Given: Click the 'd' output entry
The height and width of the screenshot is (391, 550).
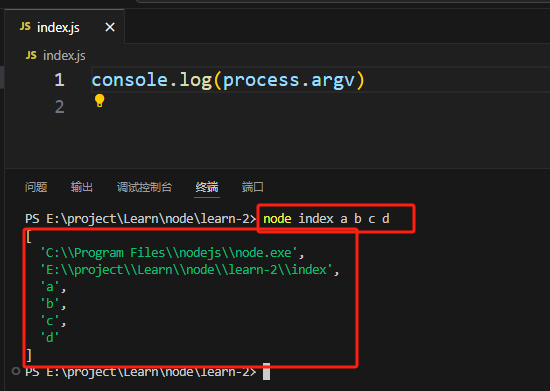Looking at the screenshot, I should click(49, 338).
